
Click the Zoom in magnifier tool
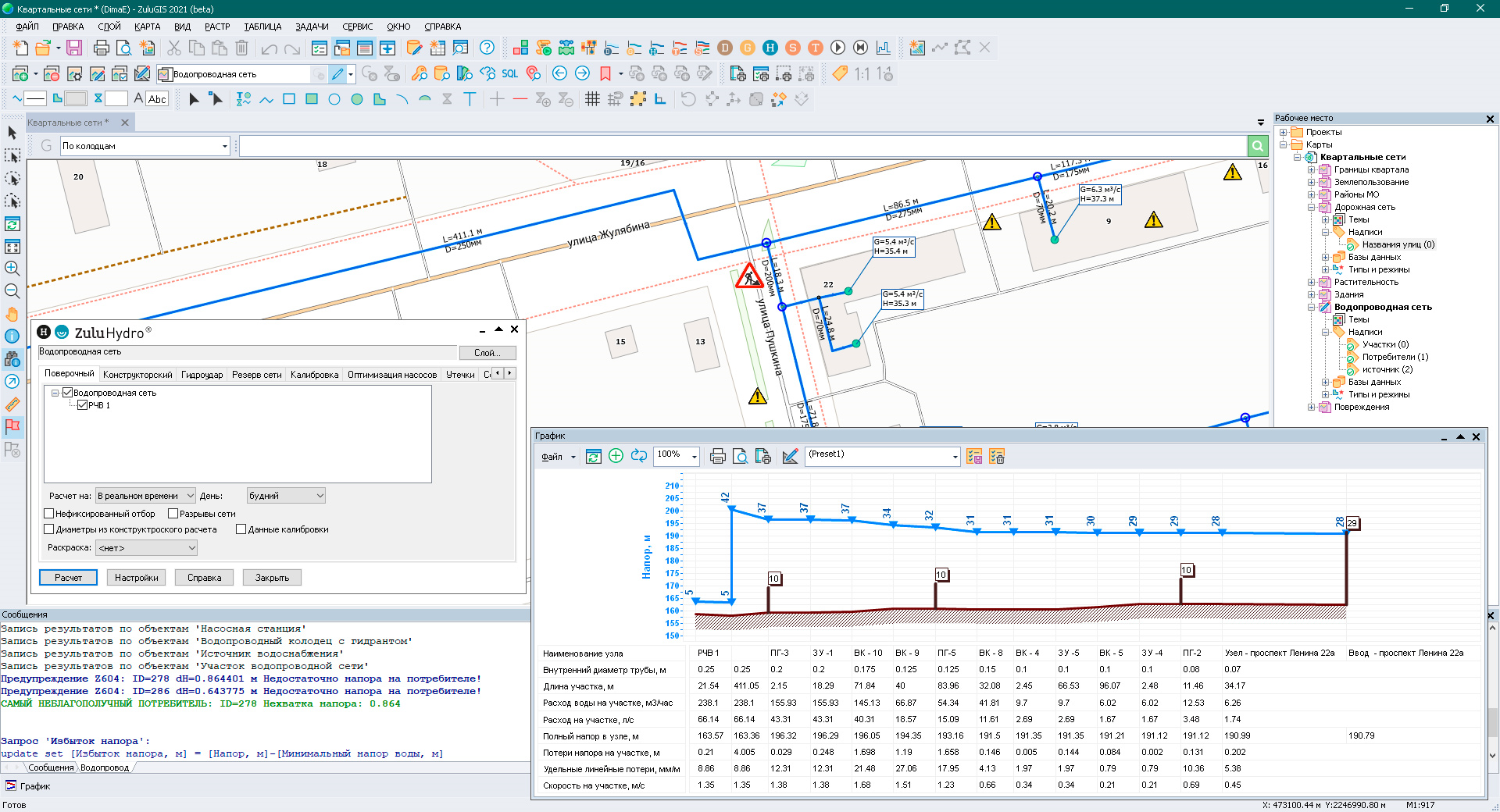12,269
